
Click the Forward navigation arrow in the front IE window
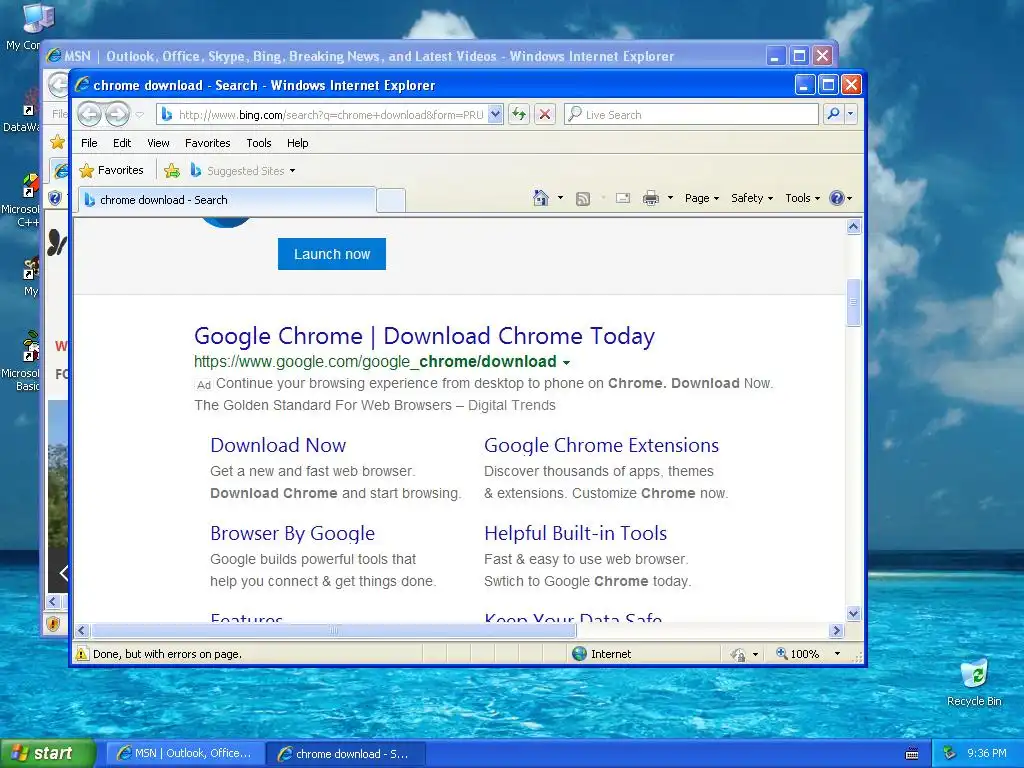tap(118, 114)
